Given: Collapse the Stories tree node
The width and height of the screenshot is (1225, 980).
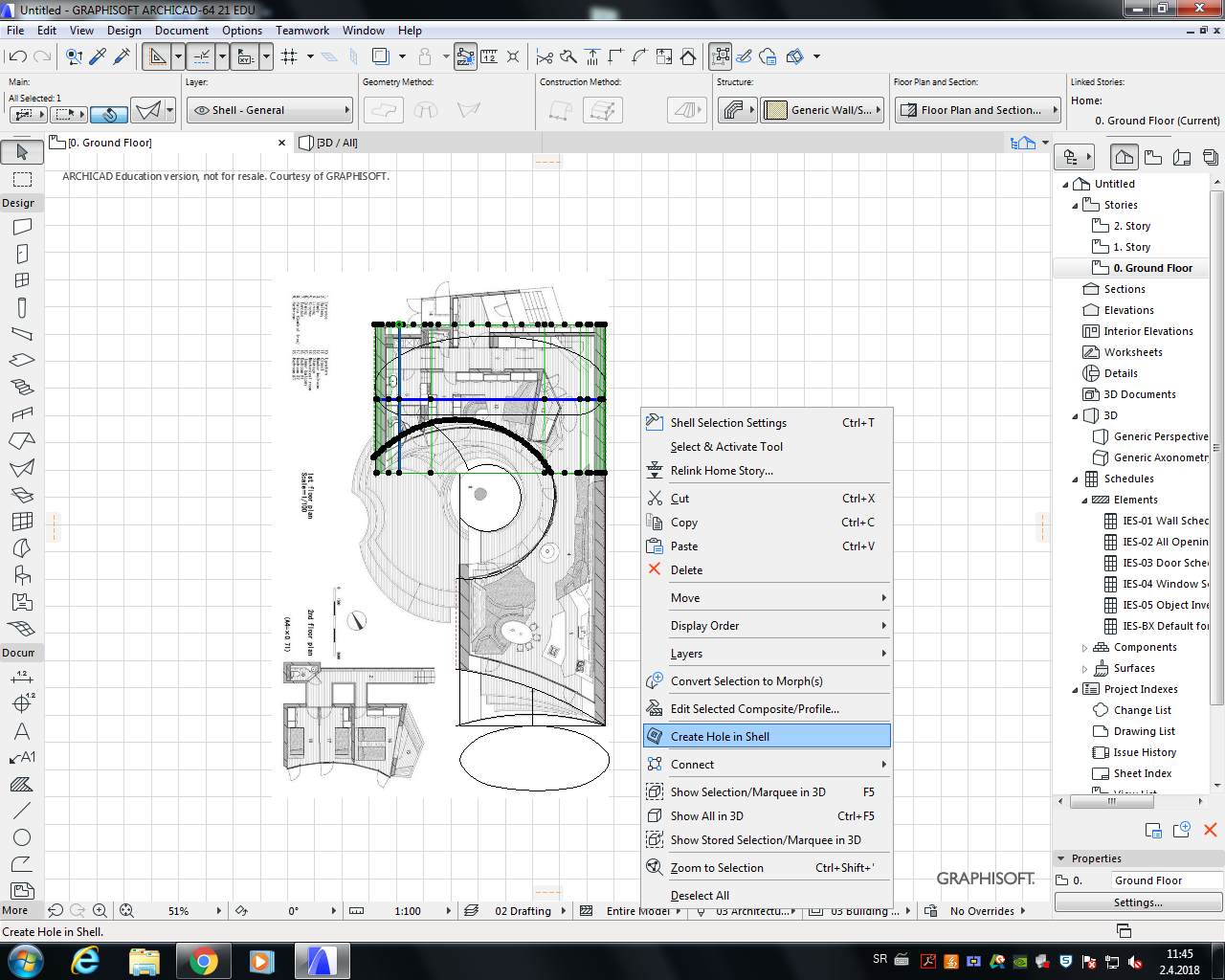Looking at the screenshot, I should 1075,205.
